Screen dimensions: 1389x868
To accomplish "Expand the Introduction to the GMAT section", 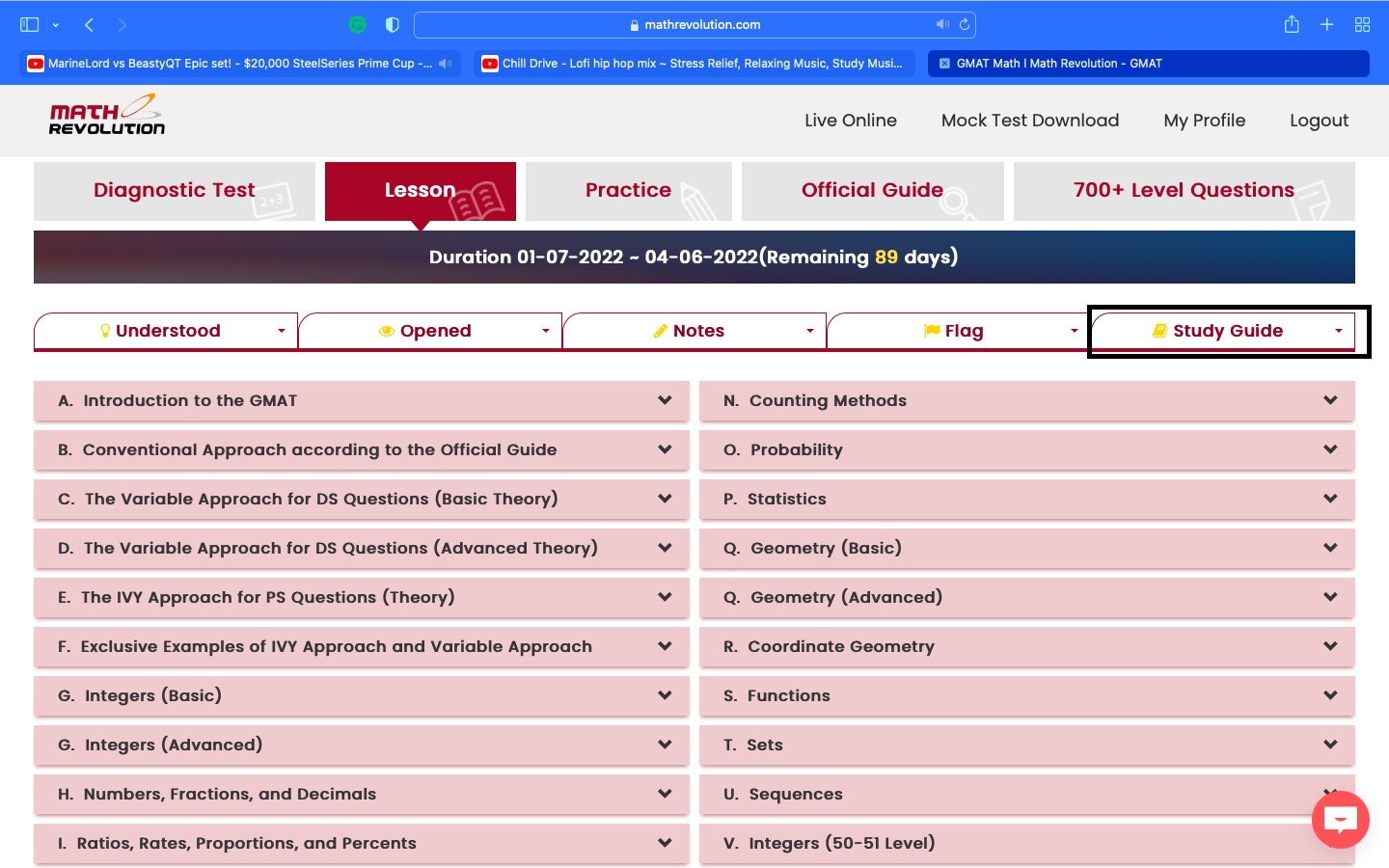I will (664, 400).
